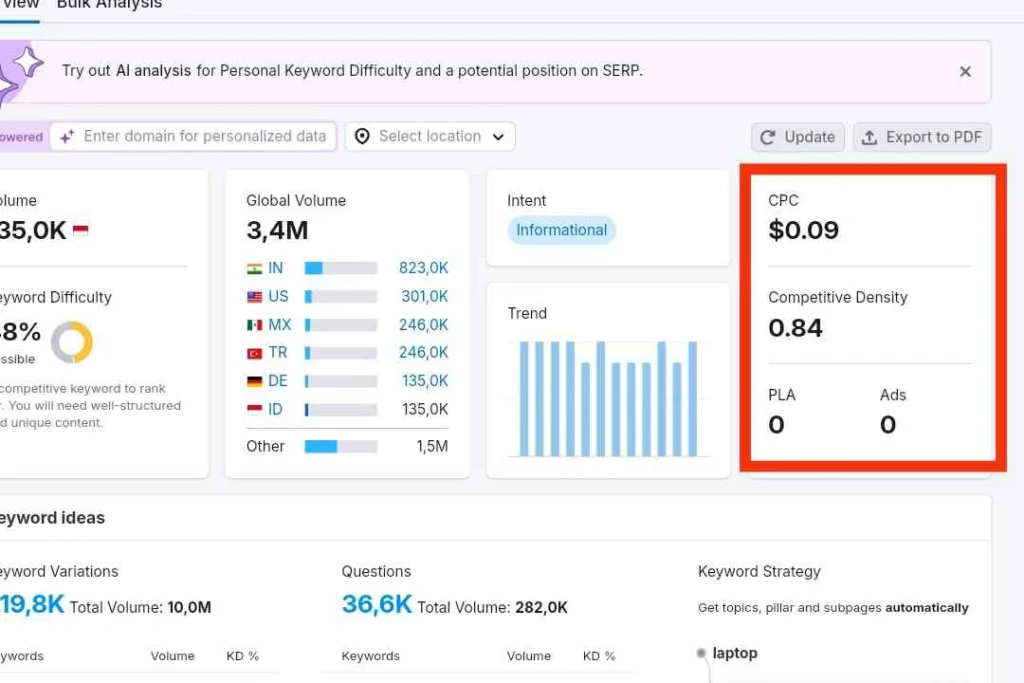Click the US volume progress bar
This screenshot has height=683, width=1024.
[x=341, y=297]
